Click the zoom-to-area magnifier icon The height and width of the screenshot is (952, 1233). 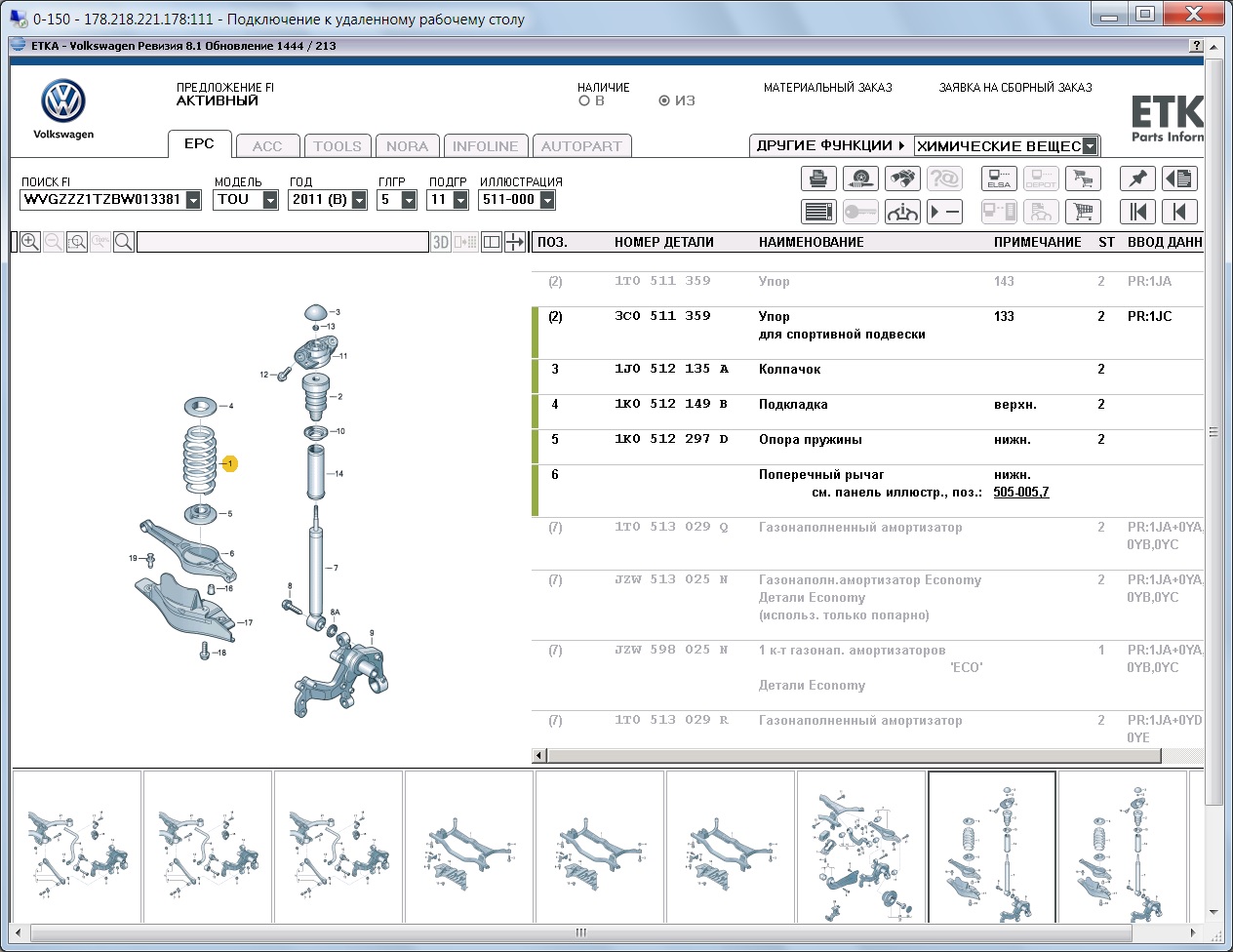(x=77, y=242)
